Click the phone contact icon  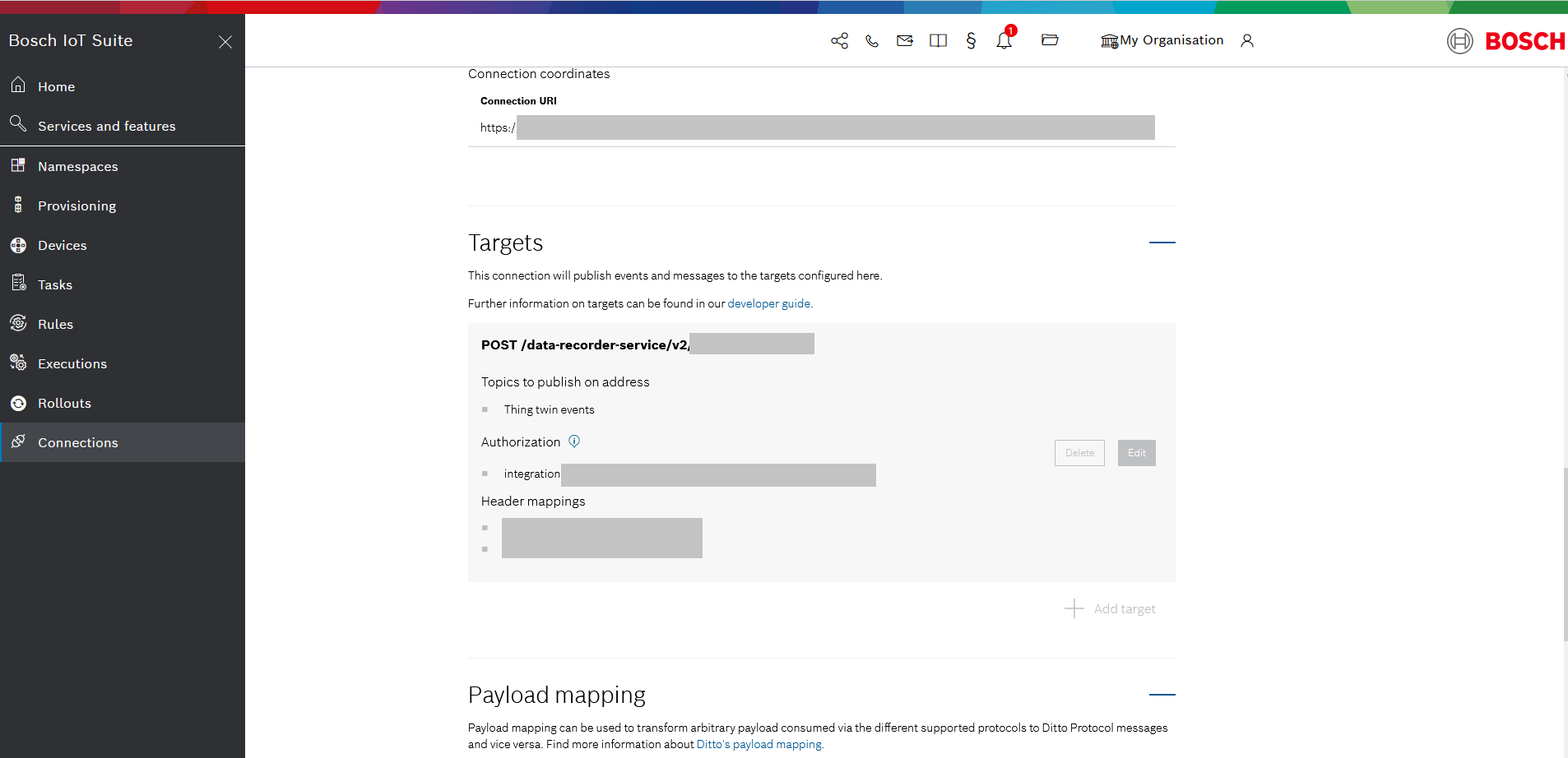point(872,40)
